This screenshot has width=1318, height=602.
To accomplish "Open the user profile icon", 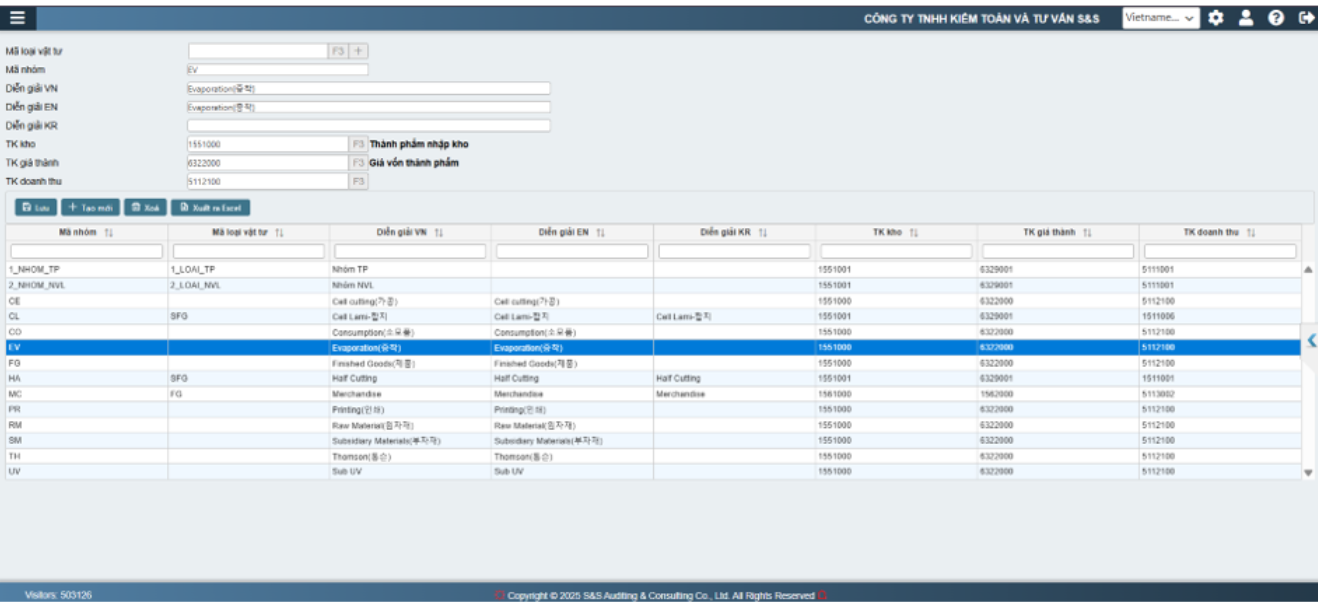I will [x=1246, y=18].
